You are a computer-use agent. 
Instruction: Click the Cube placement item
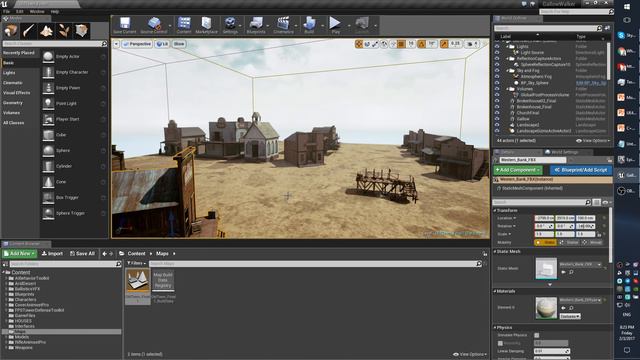pyautogui.click(x=74, y=135)
